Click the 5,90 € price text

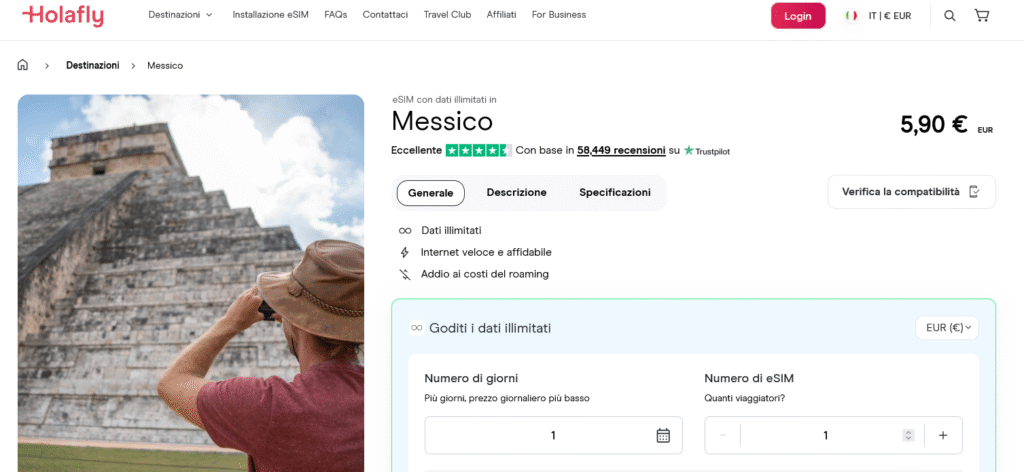coord(933,124)
